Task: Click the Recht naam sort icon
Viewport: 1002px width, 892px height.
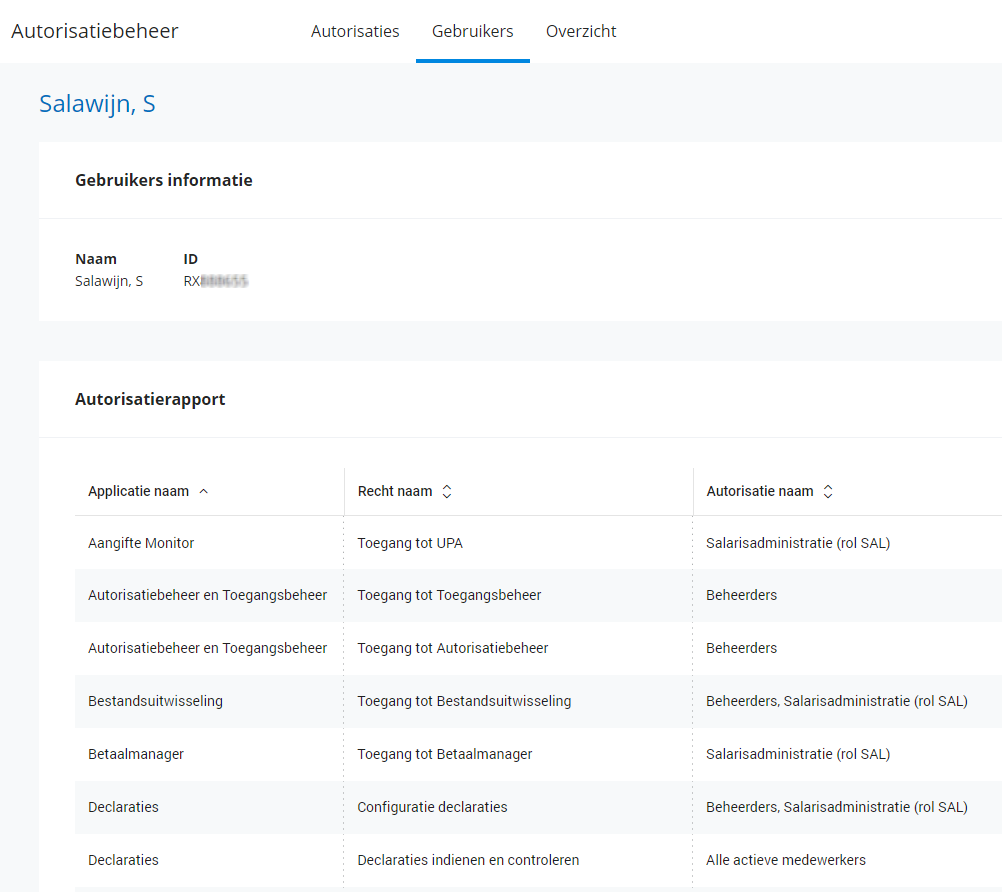Action: point(447,492)
